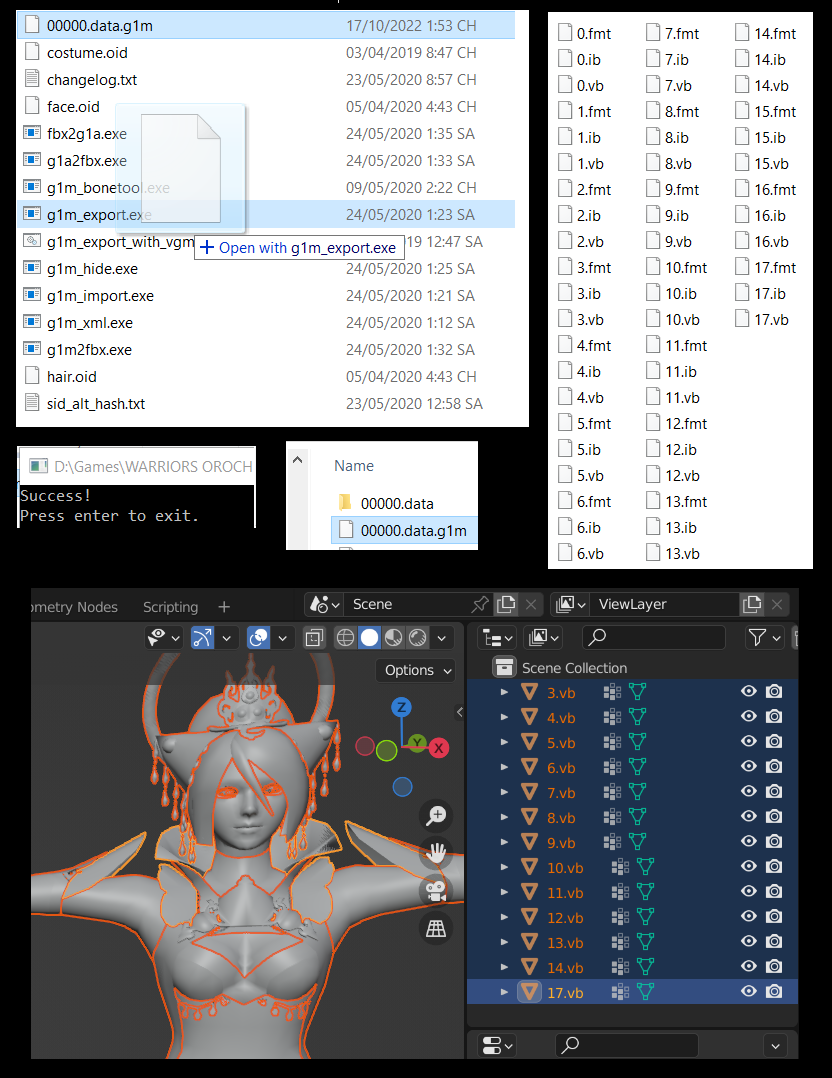
Task: Add a new workspace tab
Action: click(223, 607)
